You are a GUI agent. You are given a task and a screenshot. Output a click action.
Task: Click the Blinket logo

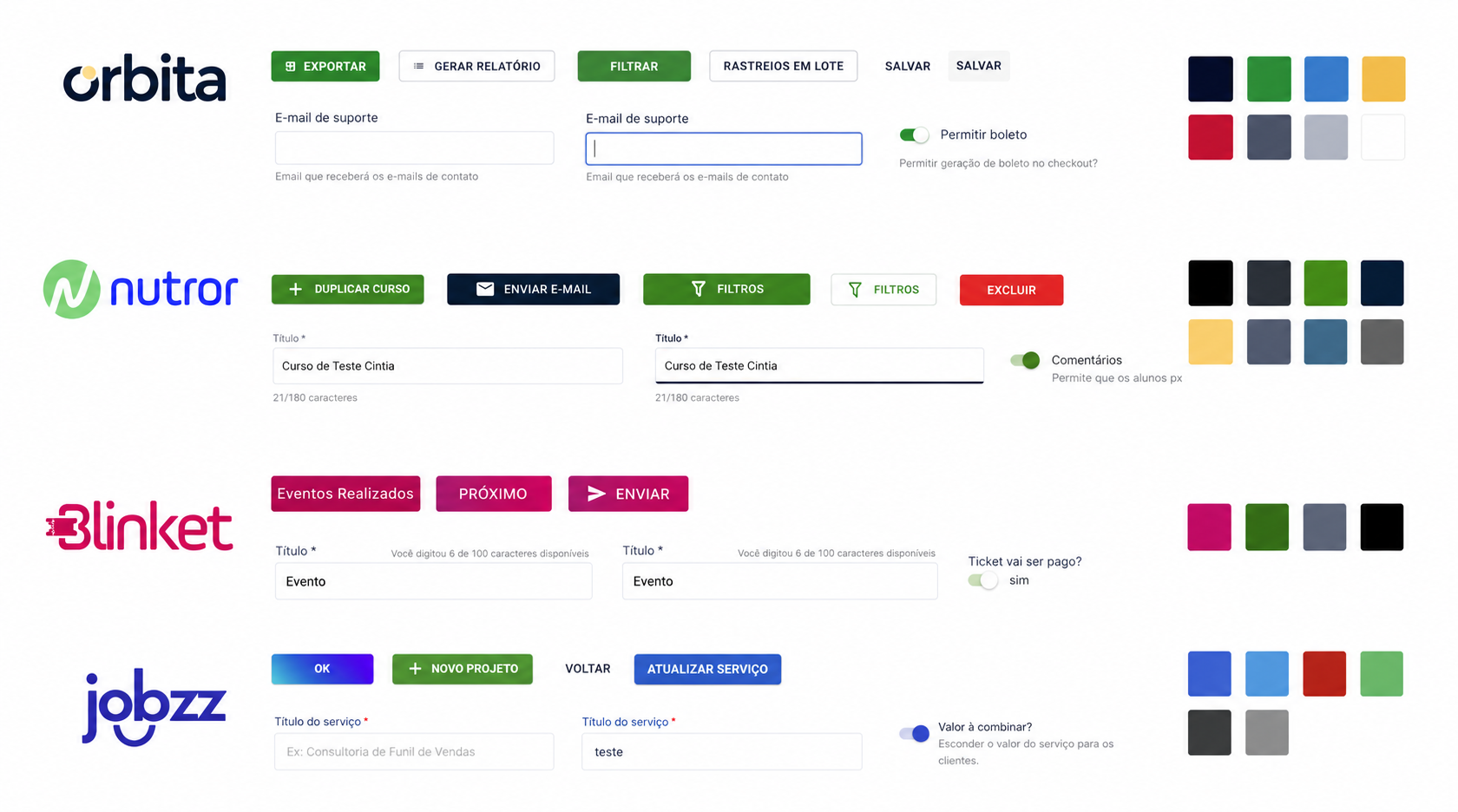point(140,526)
